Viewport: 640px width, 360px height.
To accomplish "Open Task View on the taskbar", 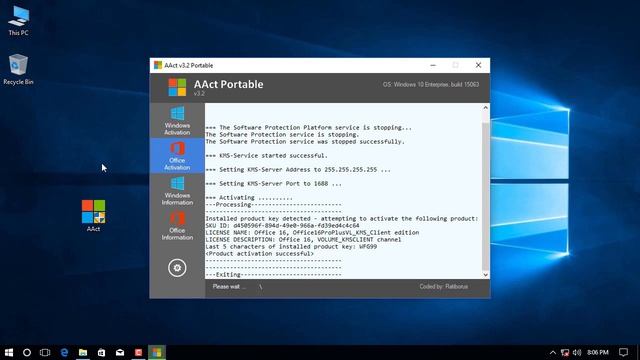I will (x=45, y=352).
